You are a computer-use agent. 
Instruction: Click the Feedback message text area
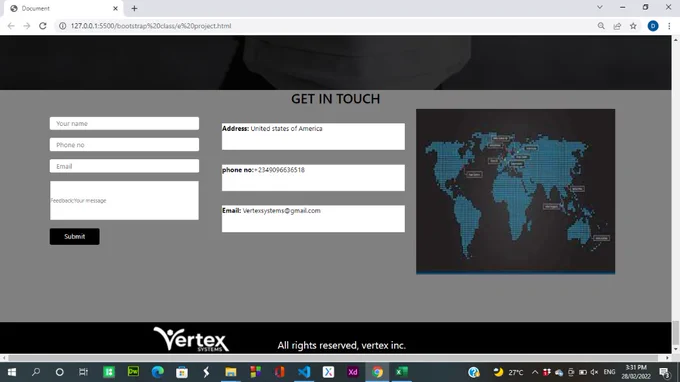(x=124, y=200)
